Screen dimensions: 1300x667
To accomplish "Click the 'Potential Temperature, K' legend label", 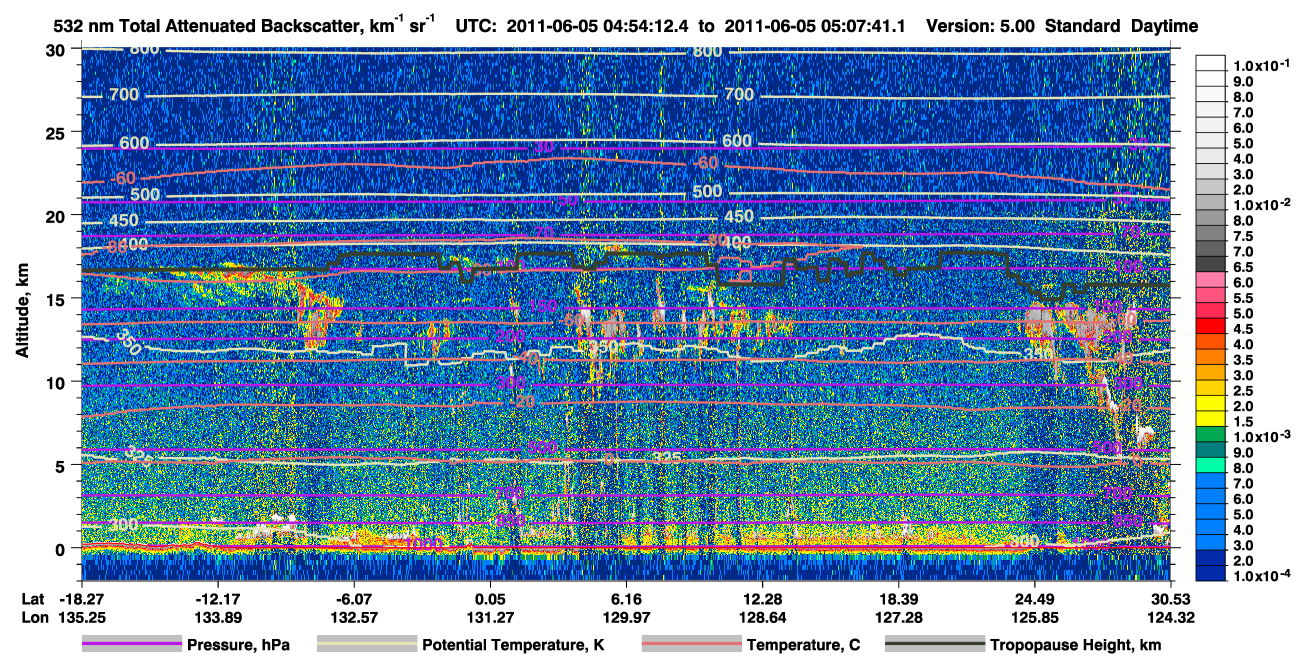I will pyautogui.click(x=513, y=645).
